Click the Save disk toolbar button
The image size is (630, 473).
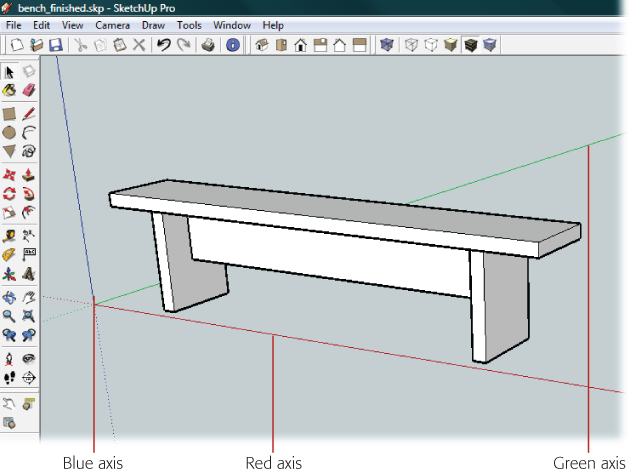click(x=55, y=45)
